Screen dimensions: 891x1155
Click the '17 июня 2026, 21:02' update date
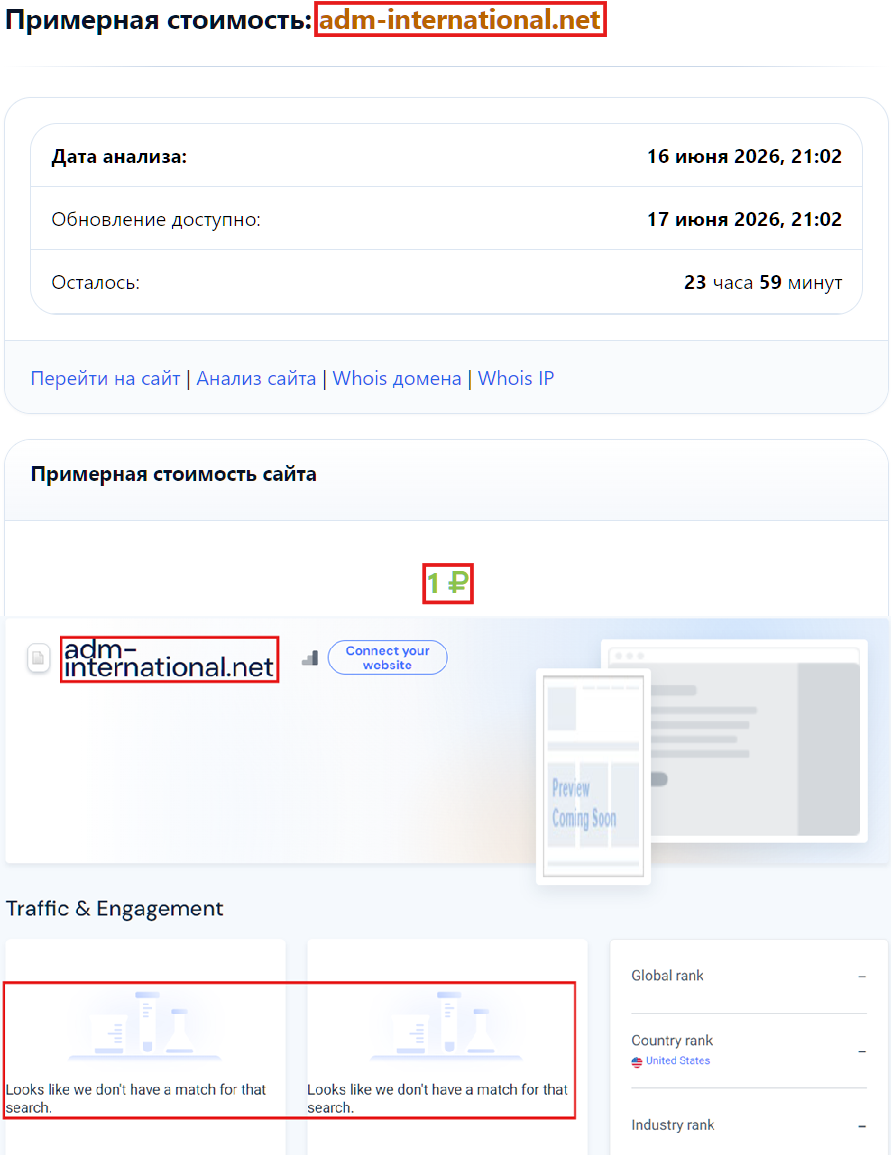tap(744, 219)
